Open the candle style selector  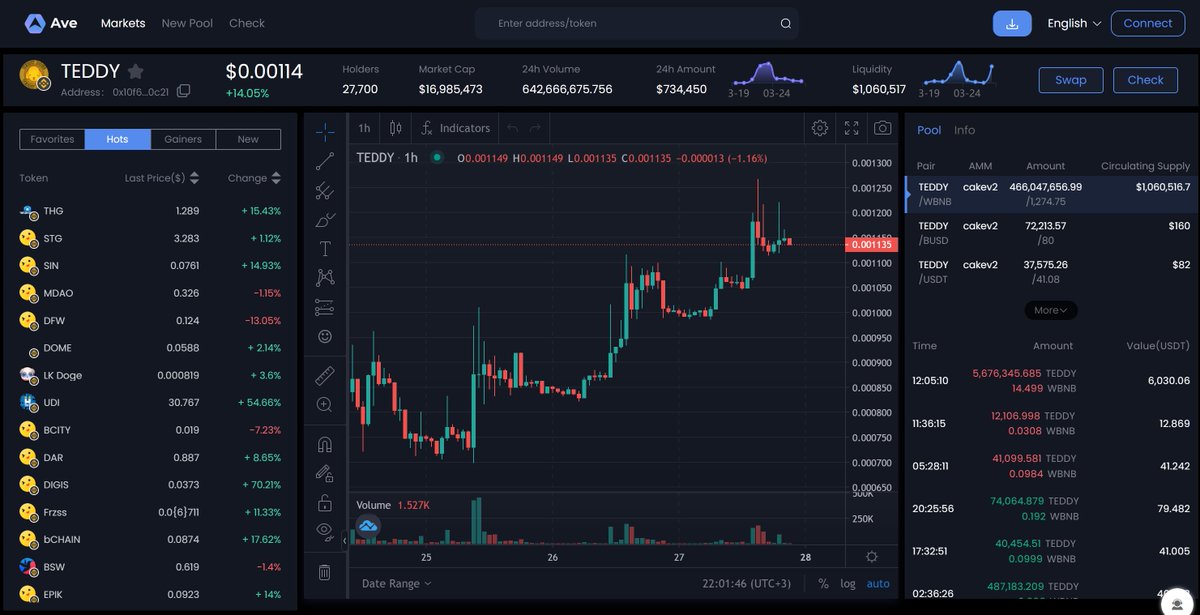[x=395, y=128]
